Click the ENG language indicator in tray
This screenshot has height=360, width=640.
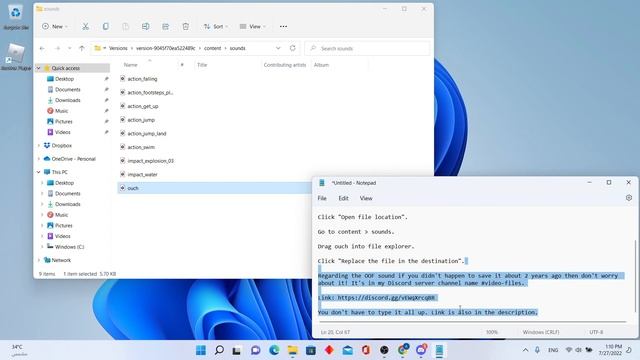553,350
